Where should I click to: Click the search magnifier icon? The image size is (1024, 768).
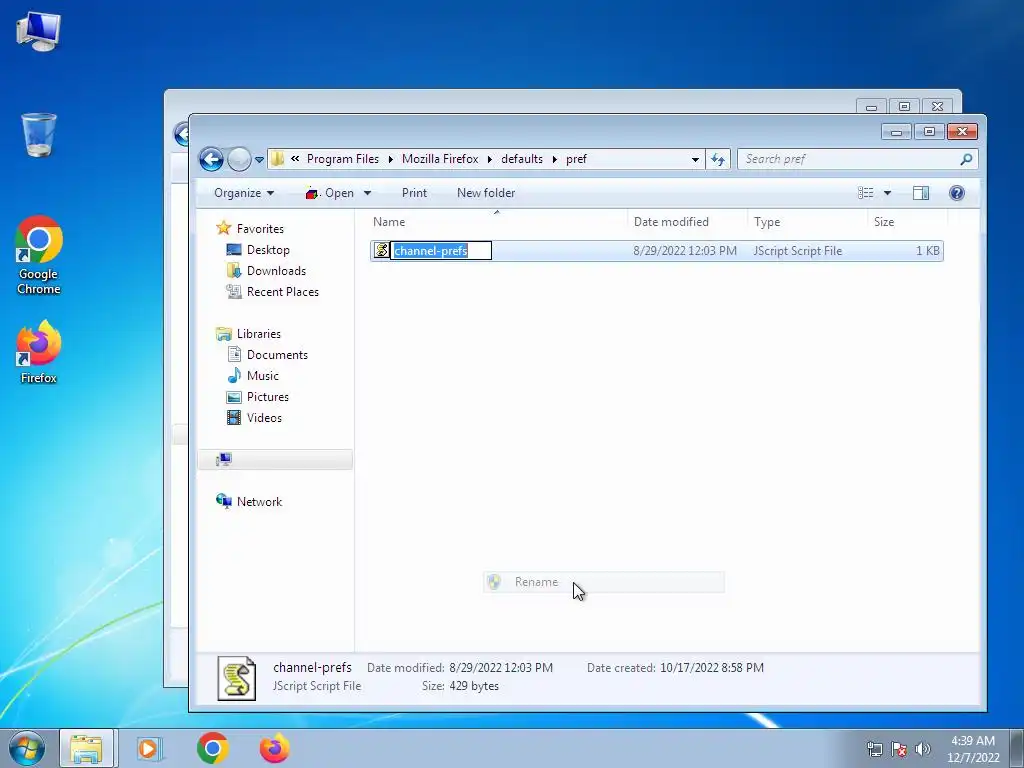(x=967, y=159)
